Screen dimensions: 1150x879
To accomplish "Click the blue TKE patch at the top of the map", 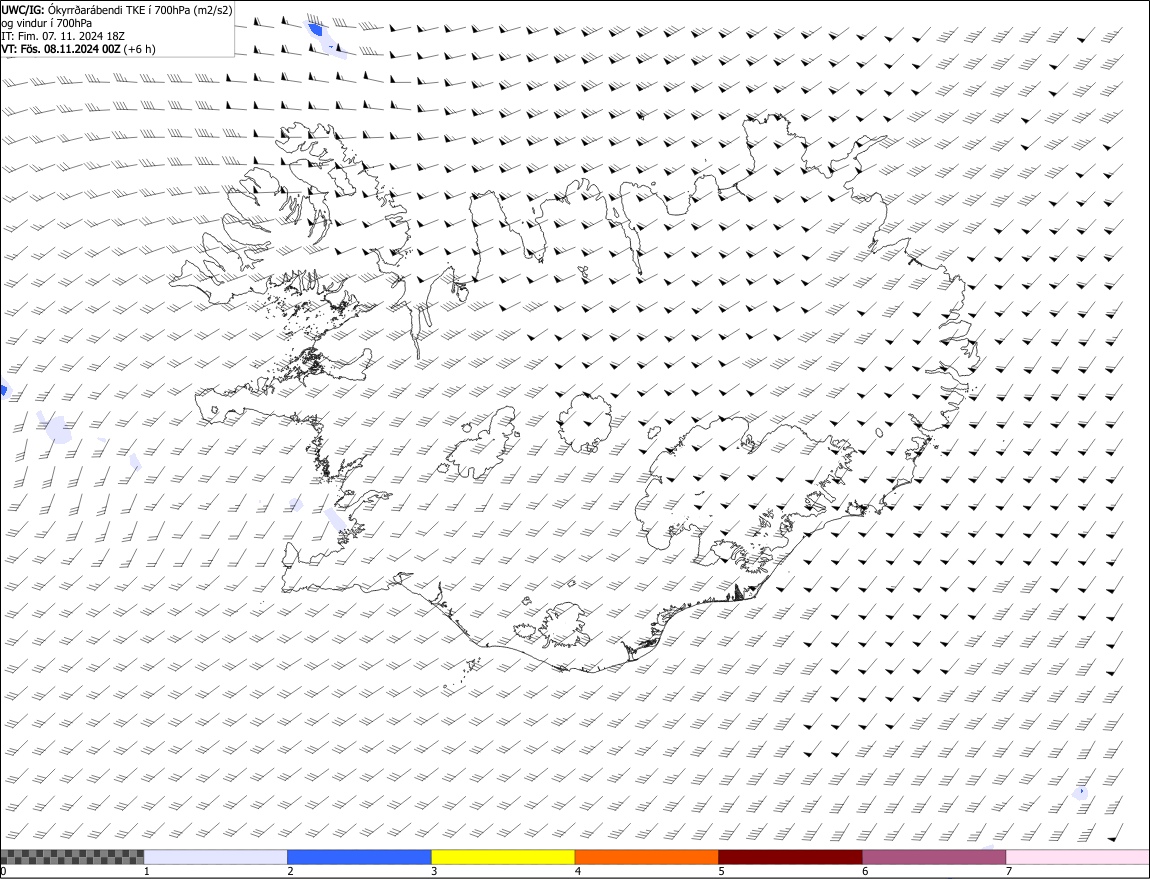I will tap(315, 29).
